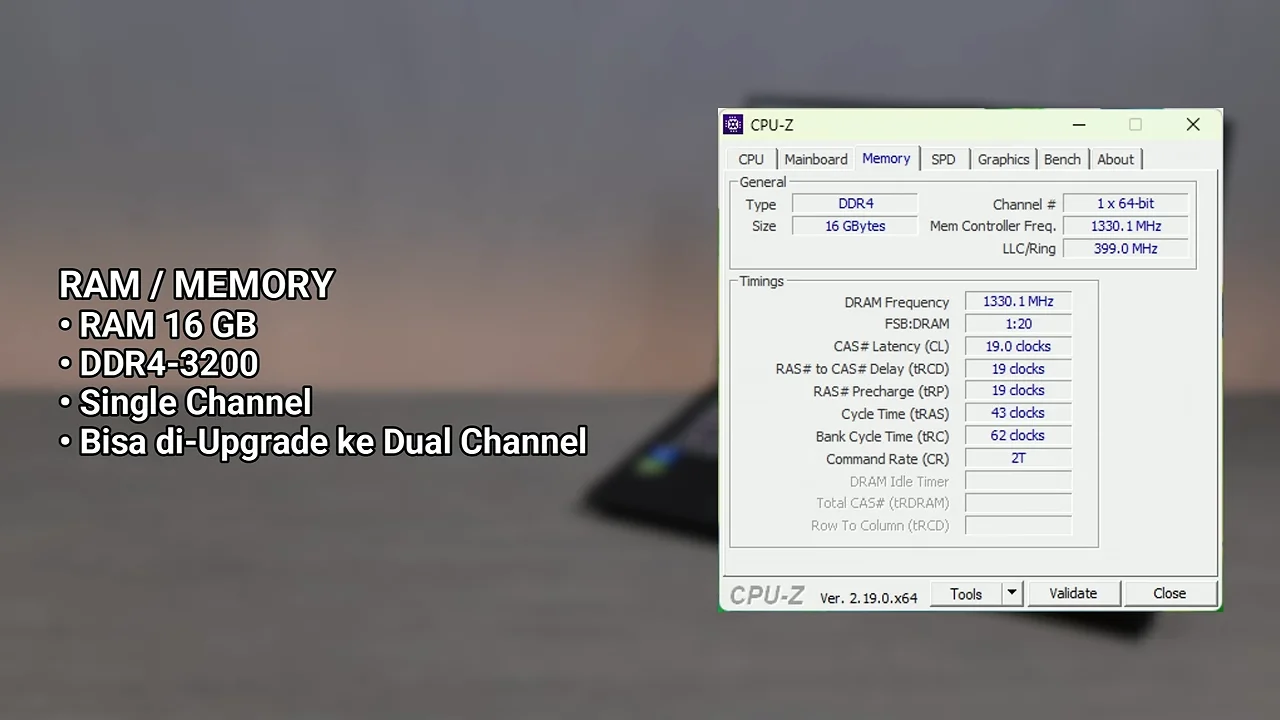Click the RAS# Precharge value field
This screenshot has height=720, width=1280.
(1018, 391)
